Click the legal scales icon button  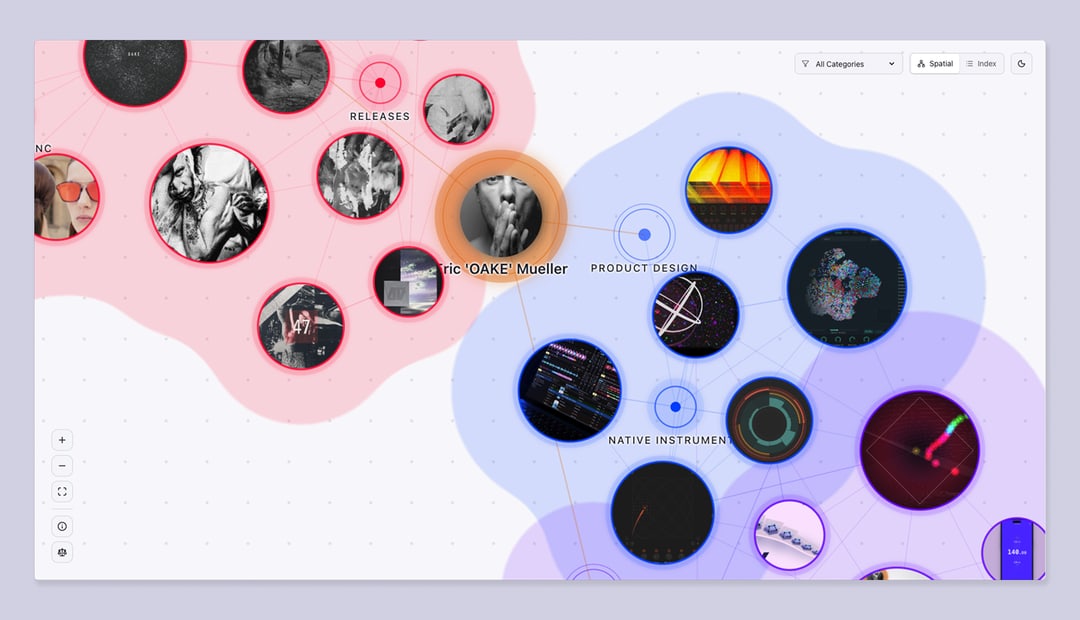point(62,552)
